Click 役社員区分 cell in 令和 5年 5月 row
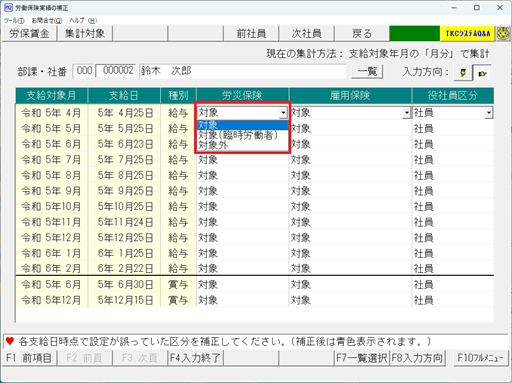 (453, 129)
